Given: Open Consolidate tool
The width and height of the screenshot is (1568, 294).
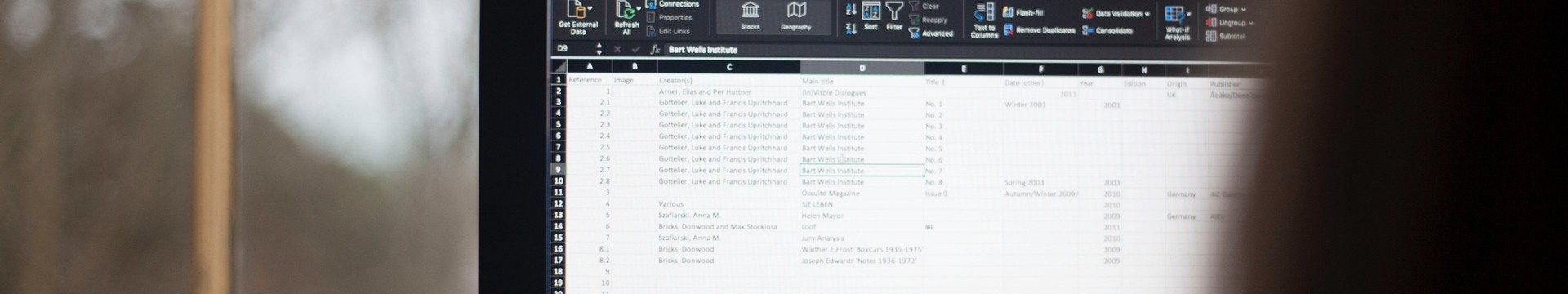Looking at the screenshot, I should [x=1107, y=31].
